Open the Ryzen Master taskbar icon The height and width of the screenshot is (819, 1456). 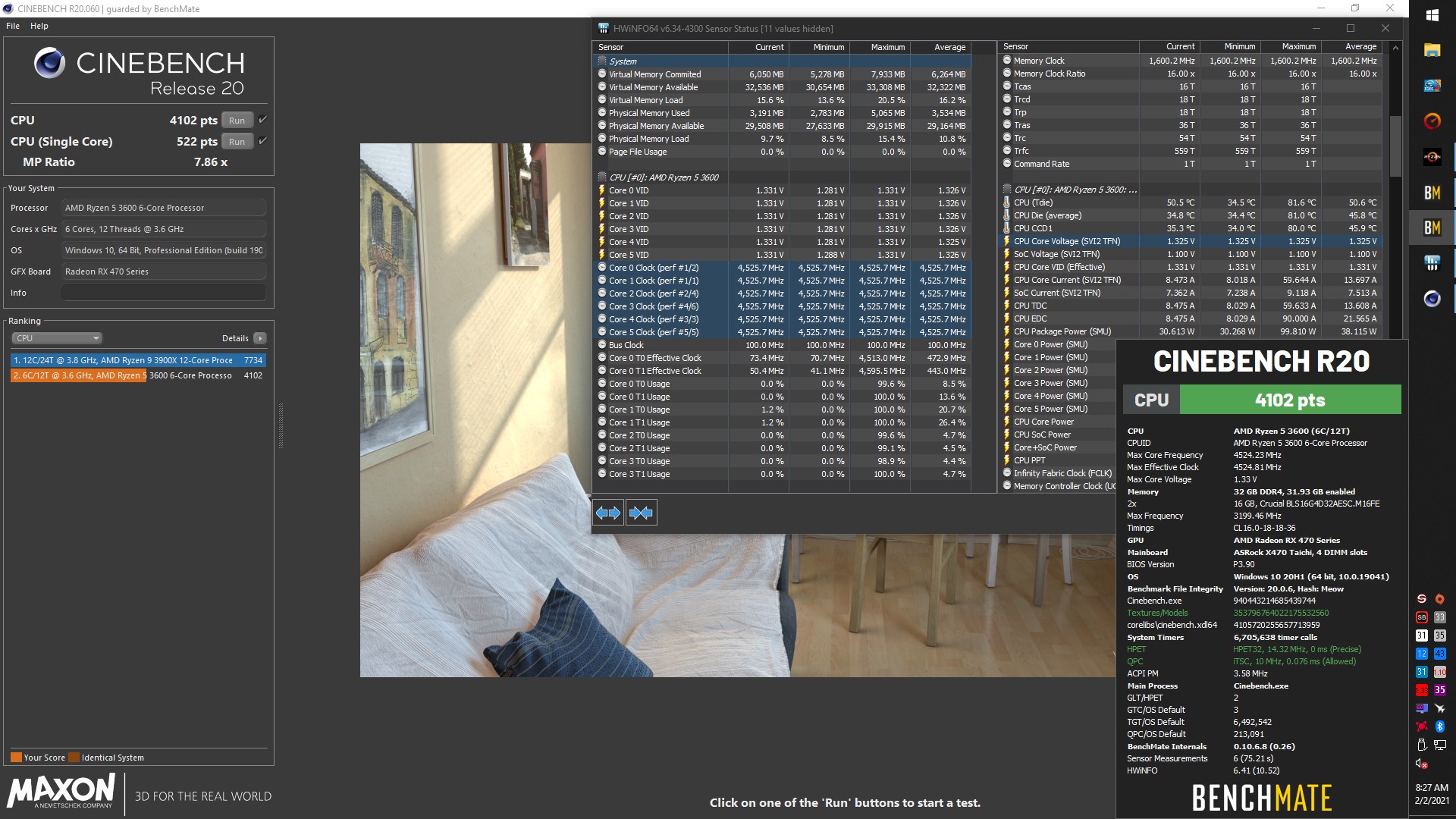(1432, 157)
